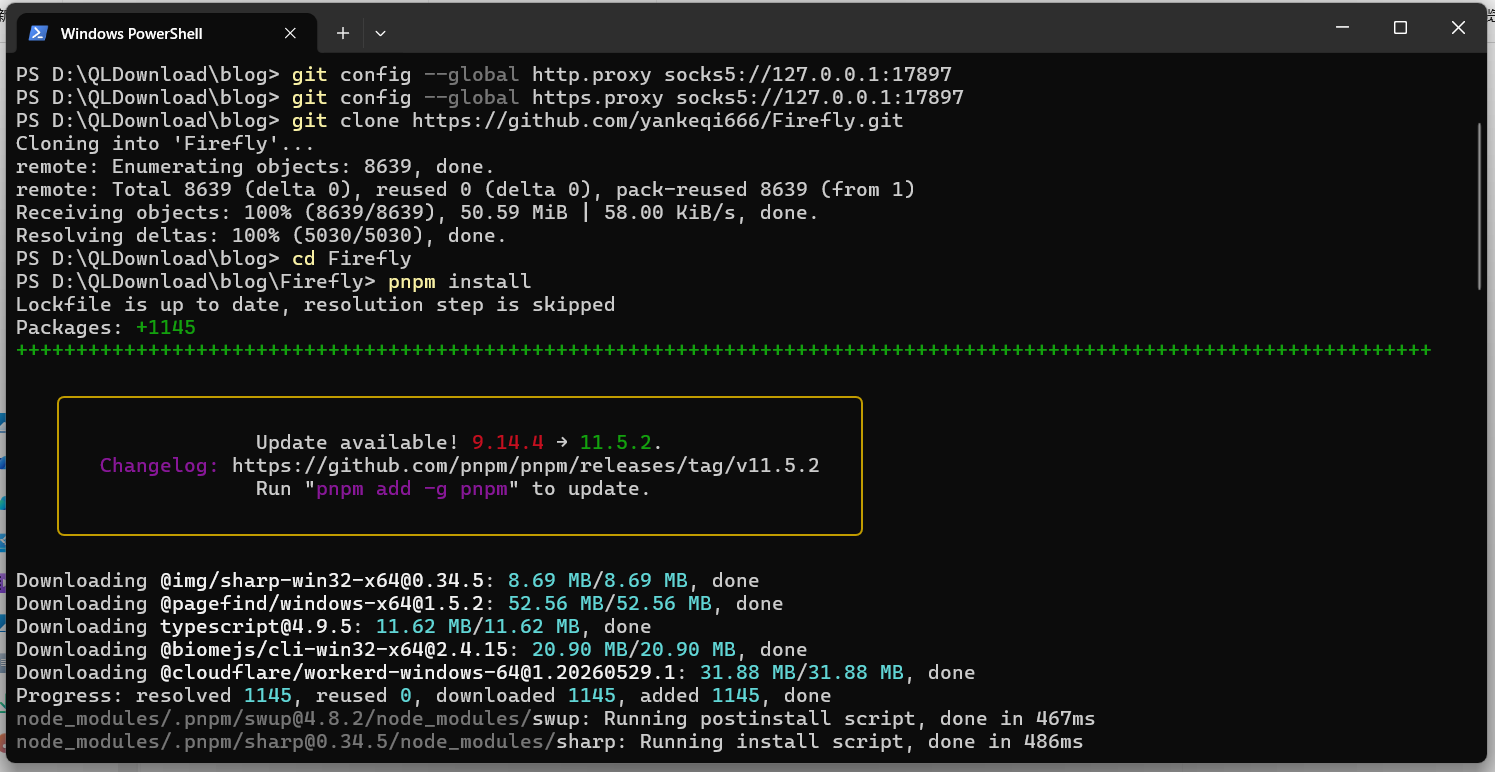This screenshot has width=1495, height=772.
Task: Click the https.proxy git config command line
Action: click(490, 98)
